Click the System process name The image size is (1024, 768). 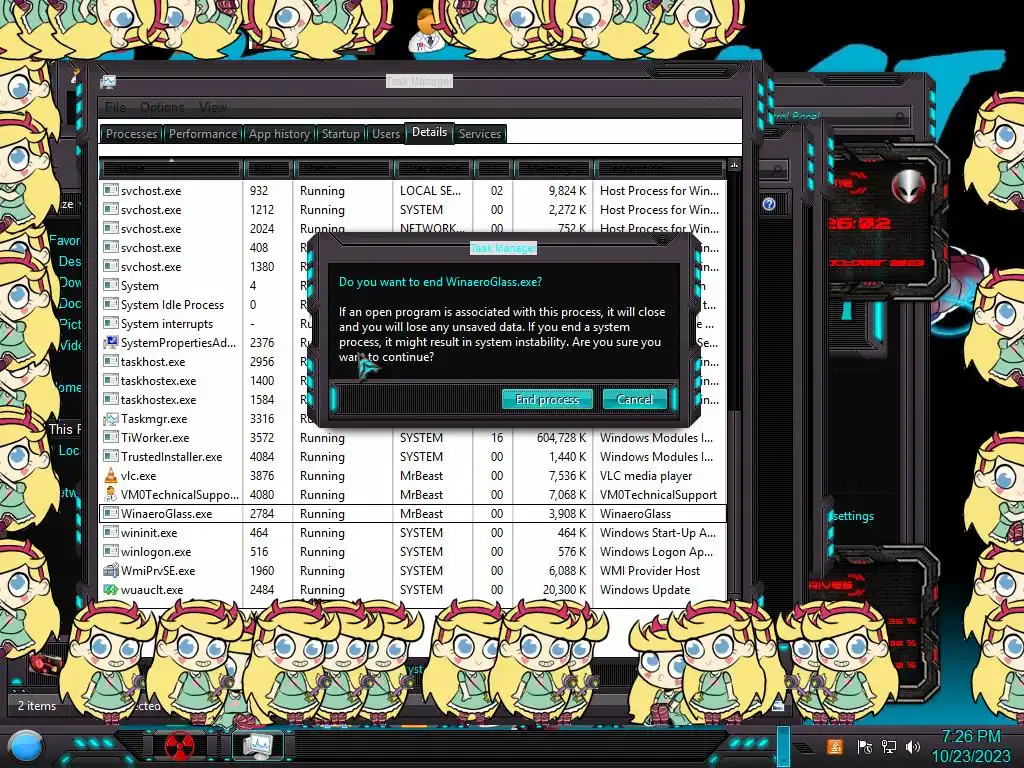[x=139, y=286]
